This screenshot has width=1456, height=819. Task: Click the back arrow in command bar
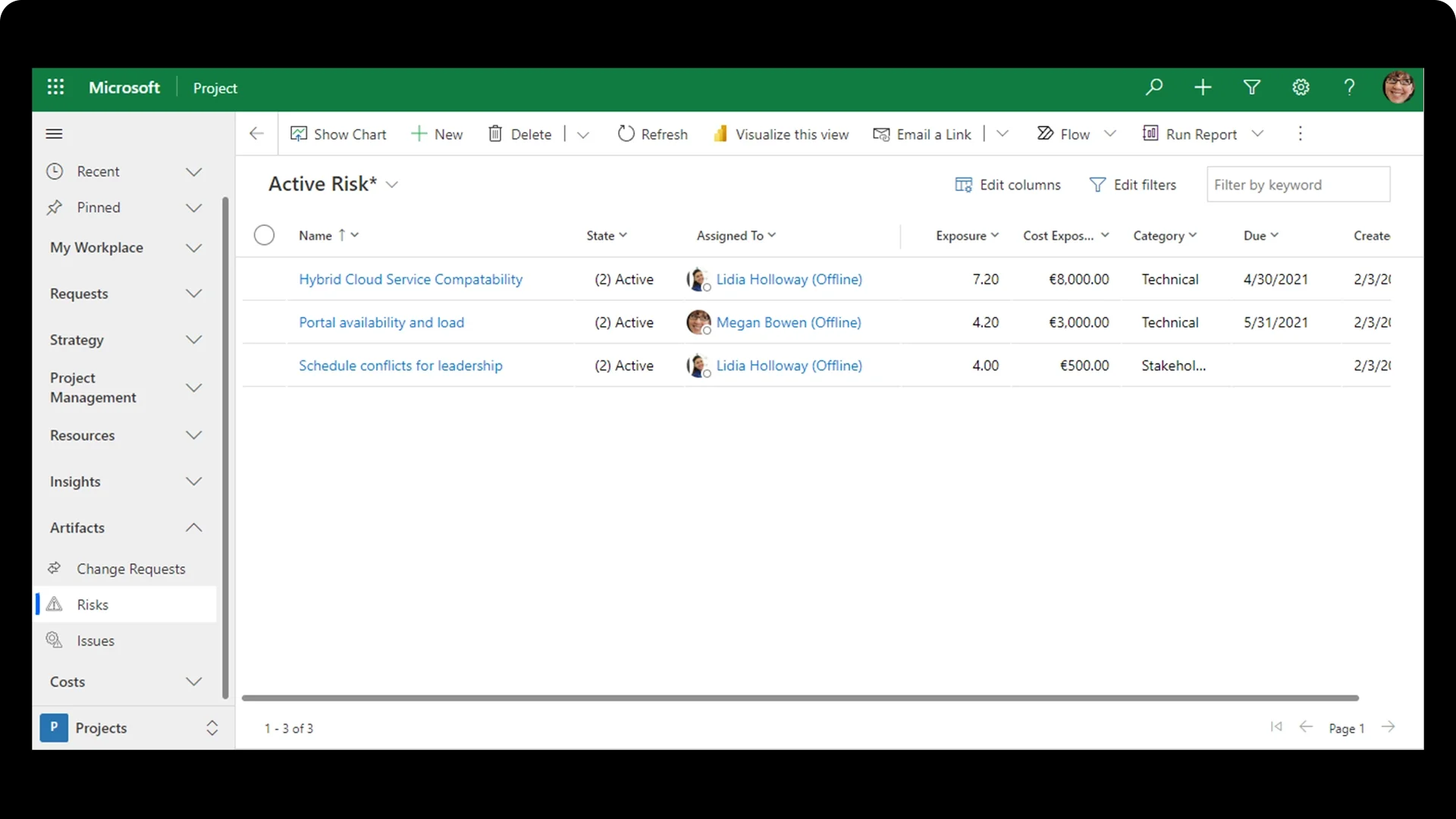click(256, 134)
